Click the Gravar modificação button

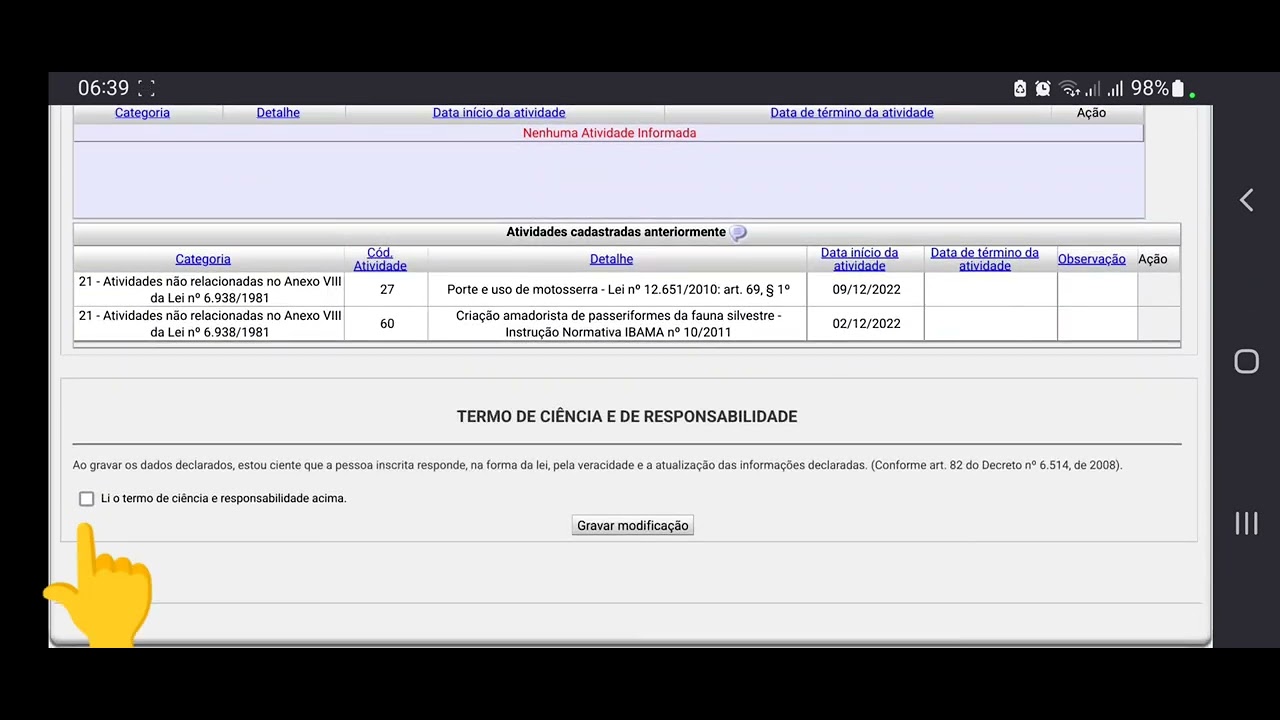(632, 525)
